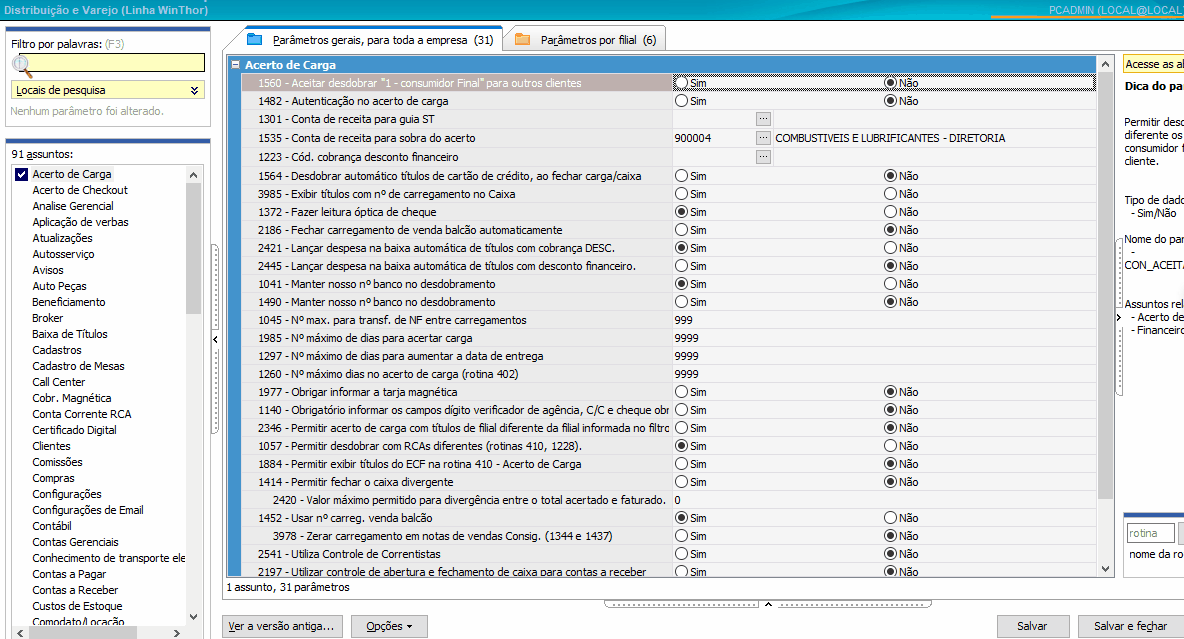Image resolution: width=1184 pixels, height=639 pixels.
Task: Open Baixa de Títulos subject
Action: (69, 334)
